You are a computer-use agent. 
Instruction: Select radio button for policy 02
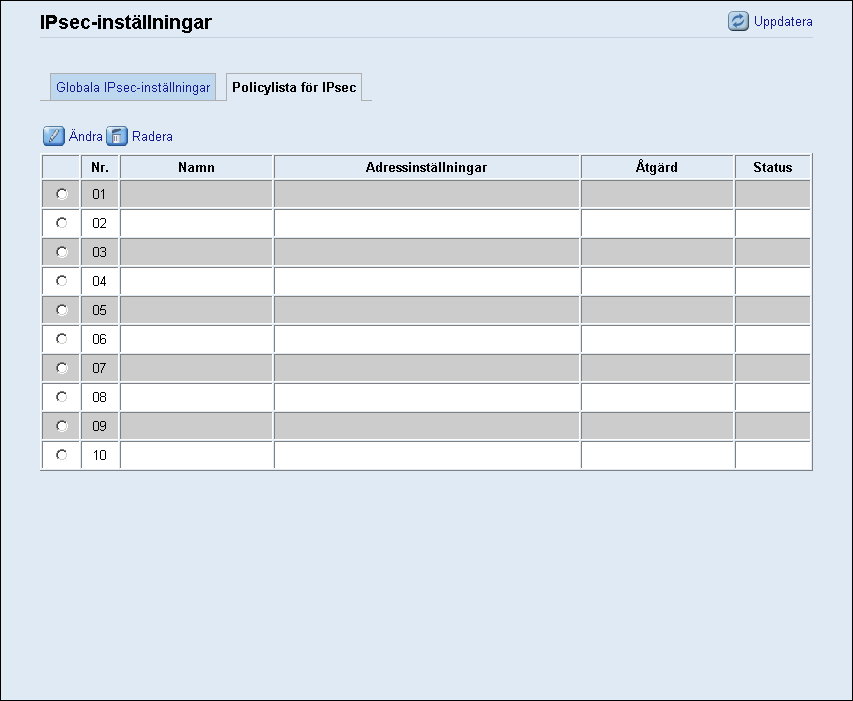tap(61, 222)
